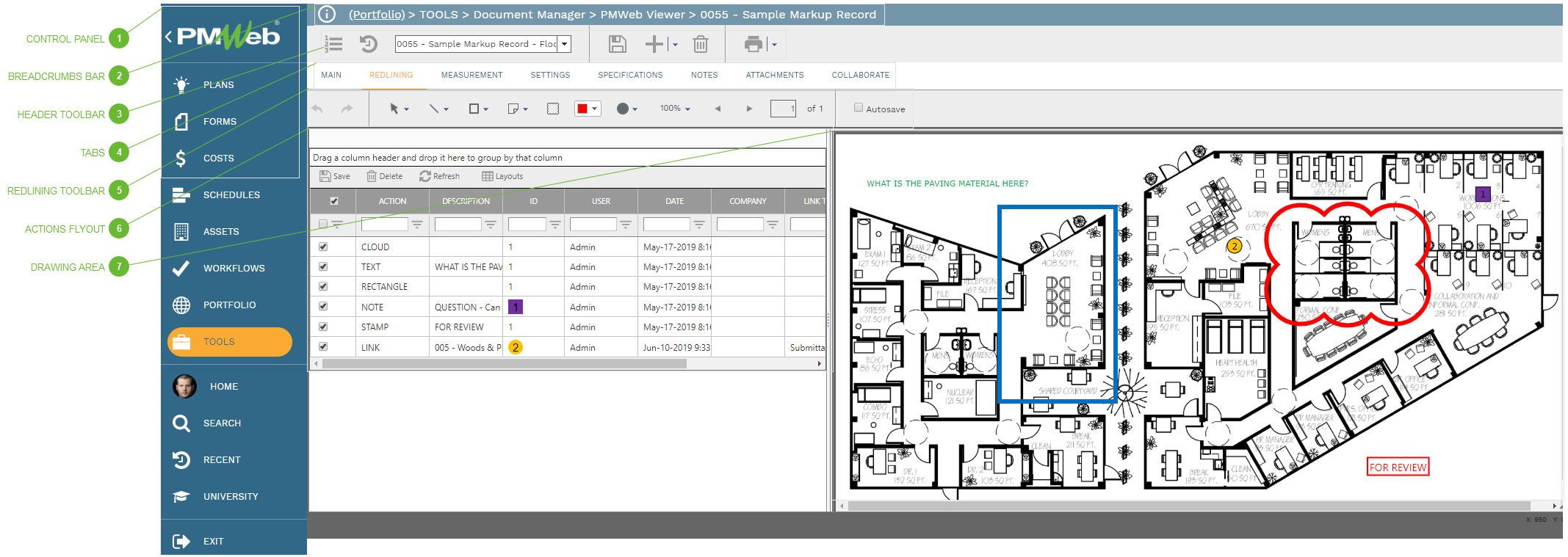Switch to the MEASUREMENT tab
Viewport: 1568px width, 557px height.
point(472,75)
